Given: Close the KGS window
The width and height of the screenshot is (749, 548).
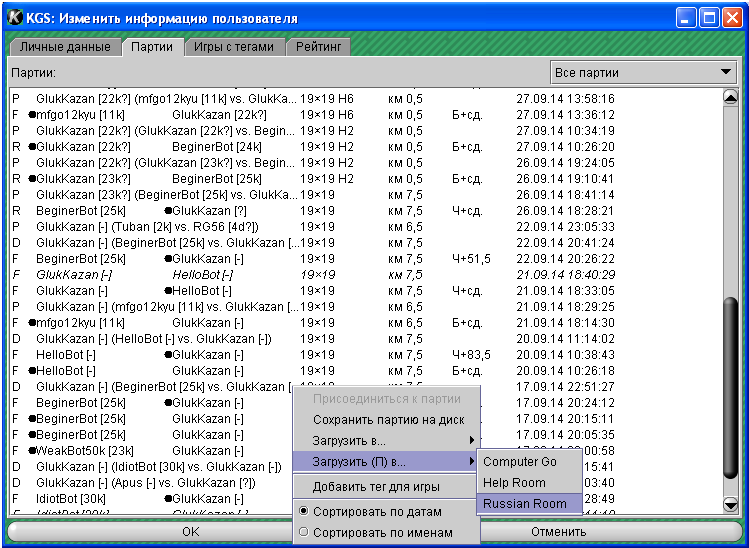Looking at the screenshot, I should tap(732, 19).
